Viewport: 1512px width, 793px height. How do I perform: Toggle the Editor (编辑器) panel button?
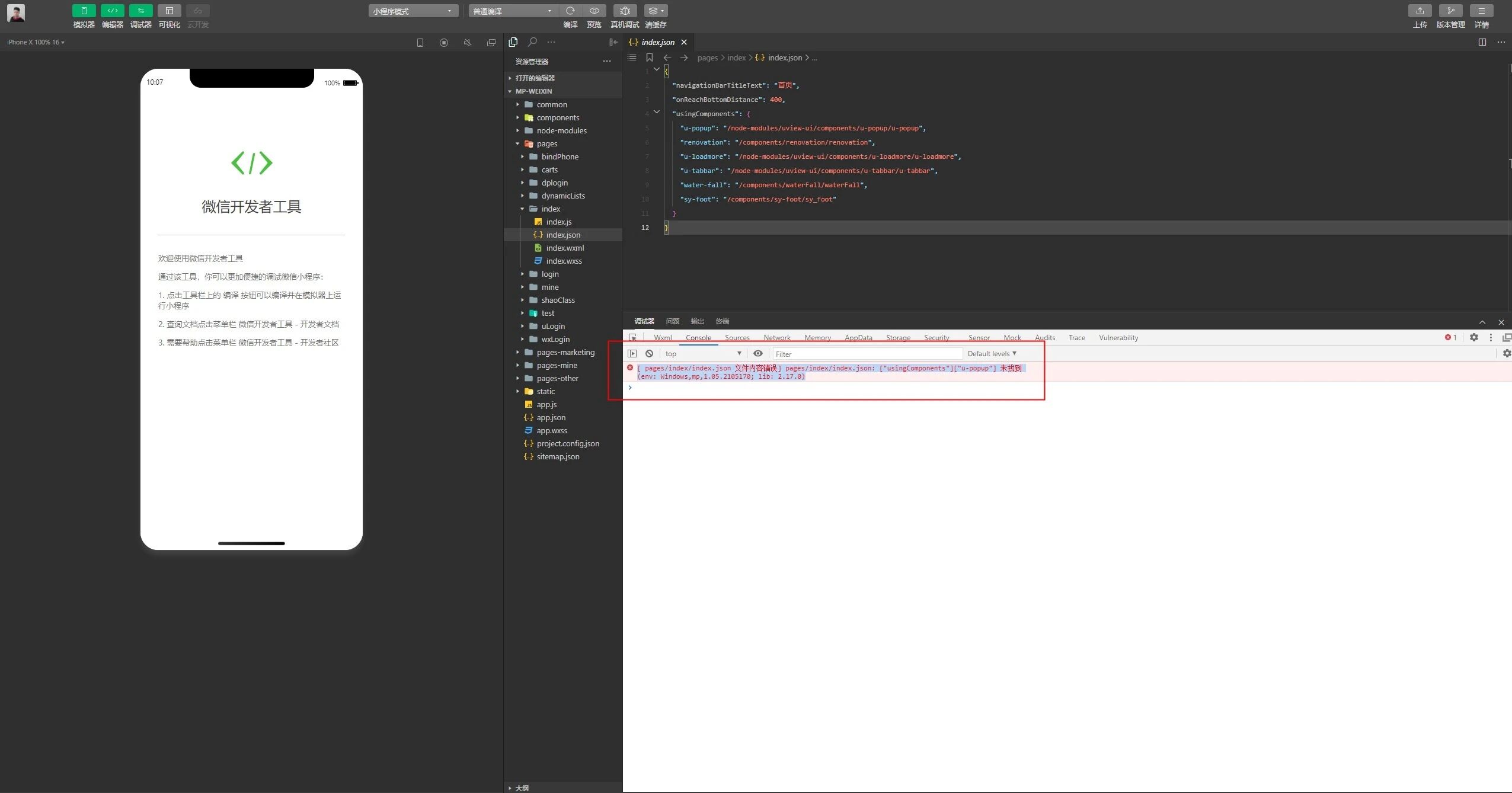pyautogui.click(x=112, y=11)
